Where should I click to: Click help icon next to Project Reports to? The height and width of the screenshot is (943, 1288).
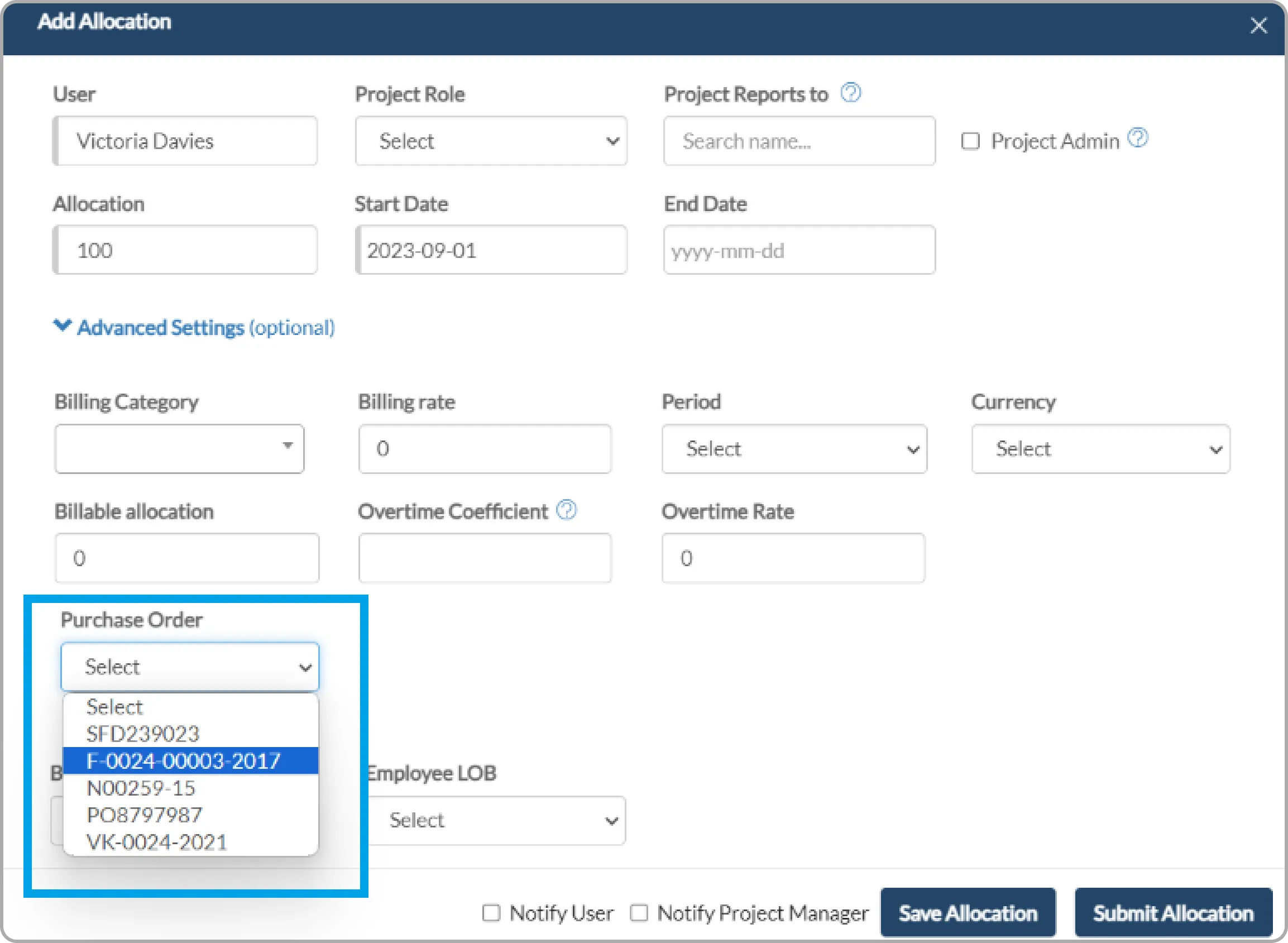[x=850, y=93]
